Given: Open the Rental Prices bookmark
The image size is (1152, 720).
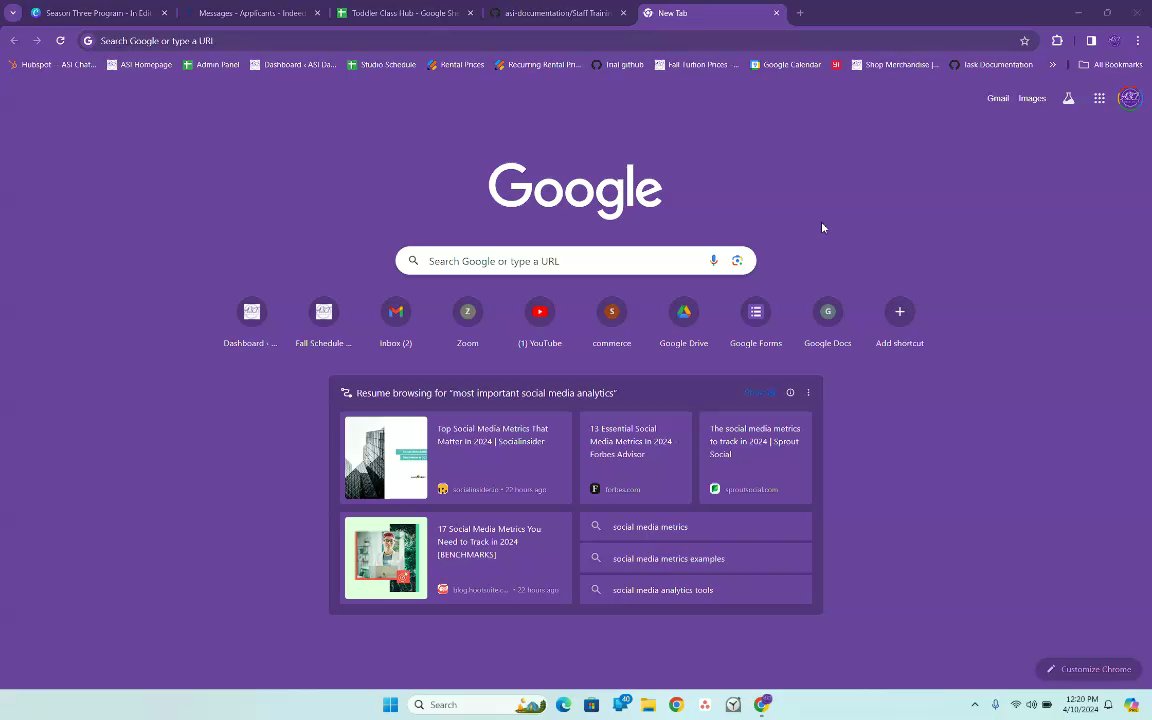Looking at the screenshot, I should tap(455, 65).
